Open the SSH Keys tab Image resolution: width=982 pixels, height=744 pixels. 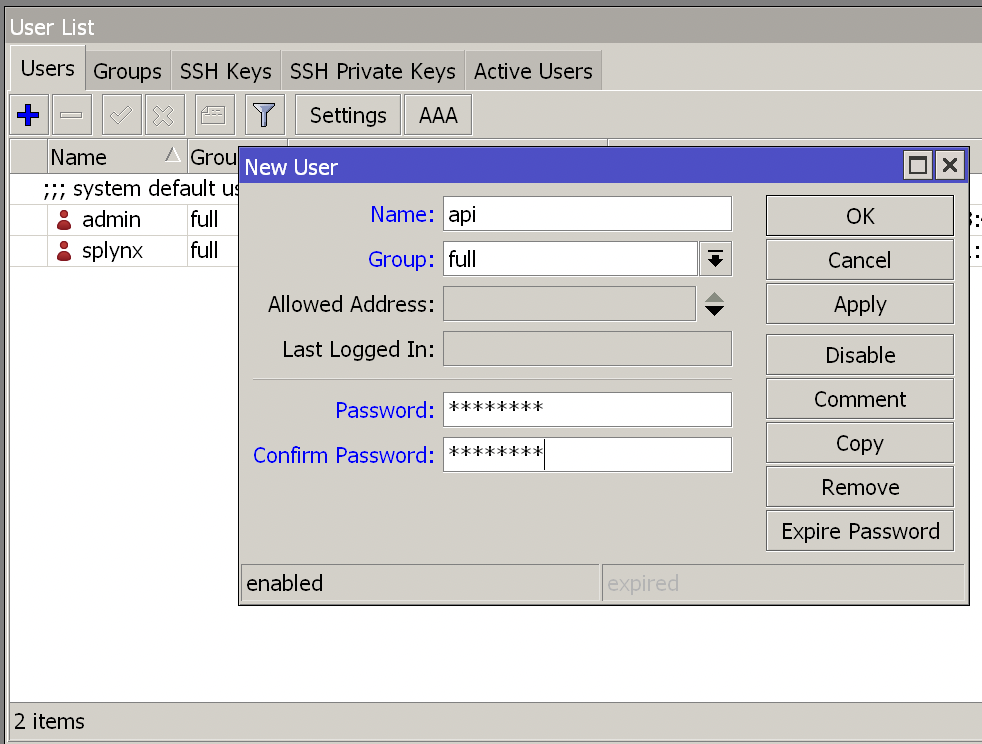pos(225,71)
